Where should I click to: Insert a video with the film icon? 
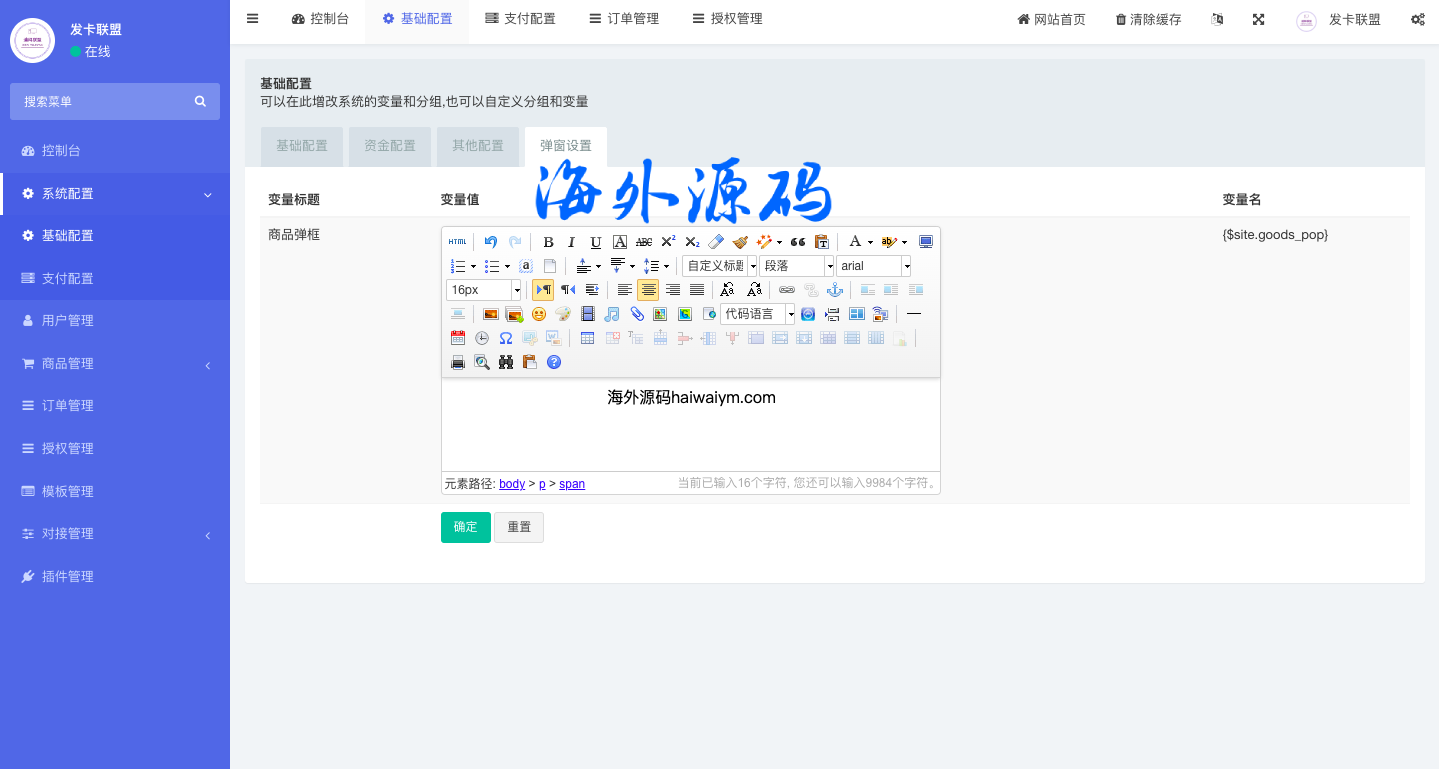coord(587,314)
